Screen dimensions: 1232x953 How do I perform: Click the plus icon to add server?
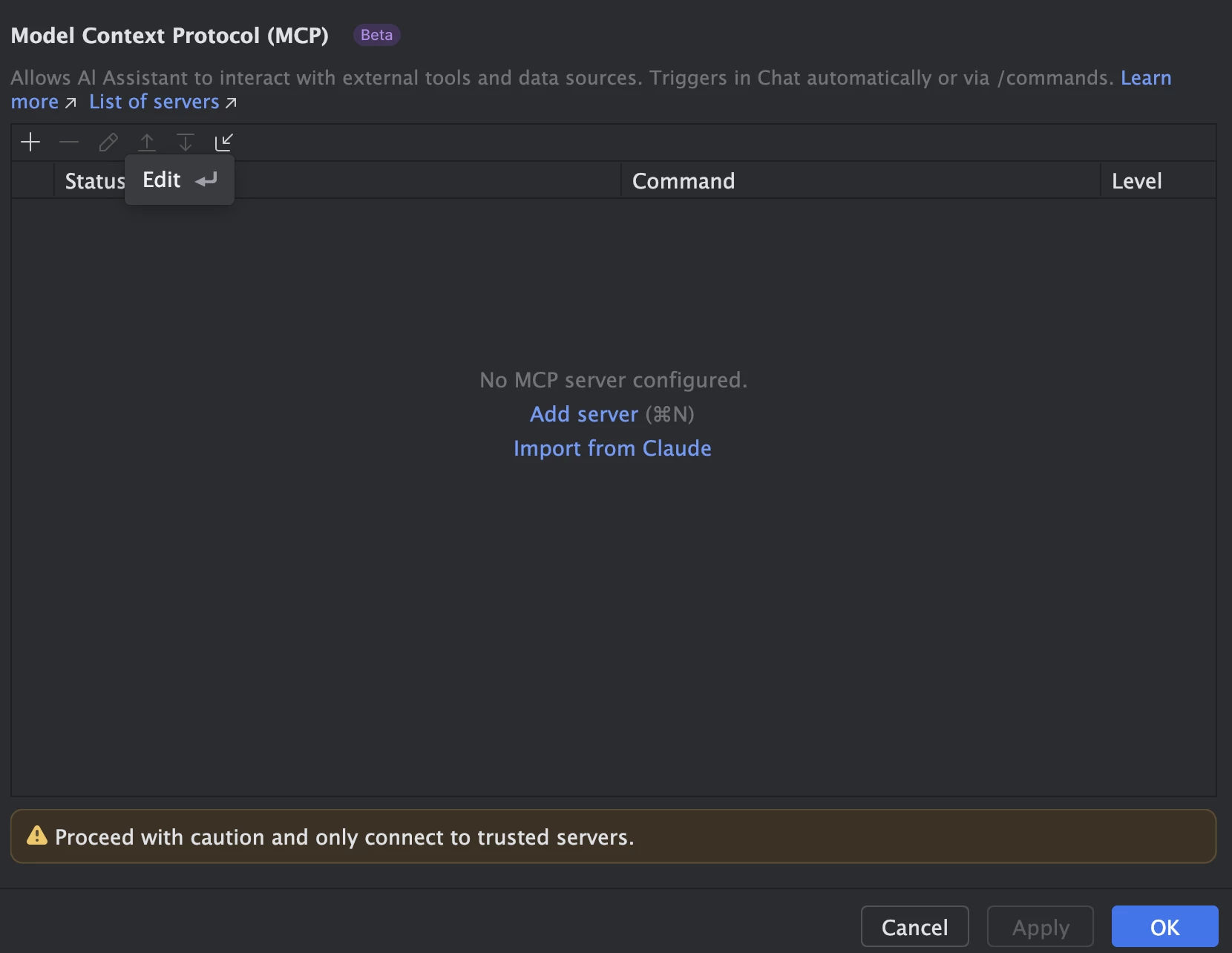pos(30,142)
